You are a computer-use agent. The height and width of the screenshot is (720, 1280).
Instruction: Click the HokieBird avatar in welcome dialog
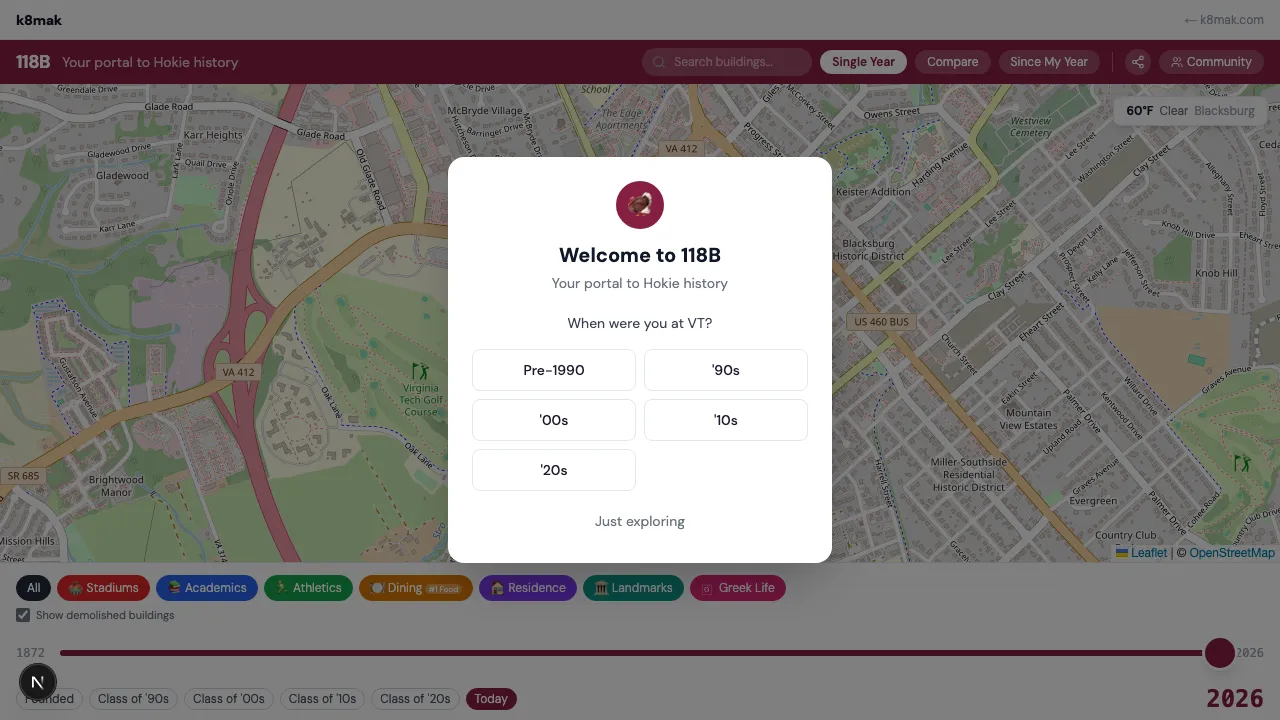[640, 205]
